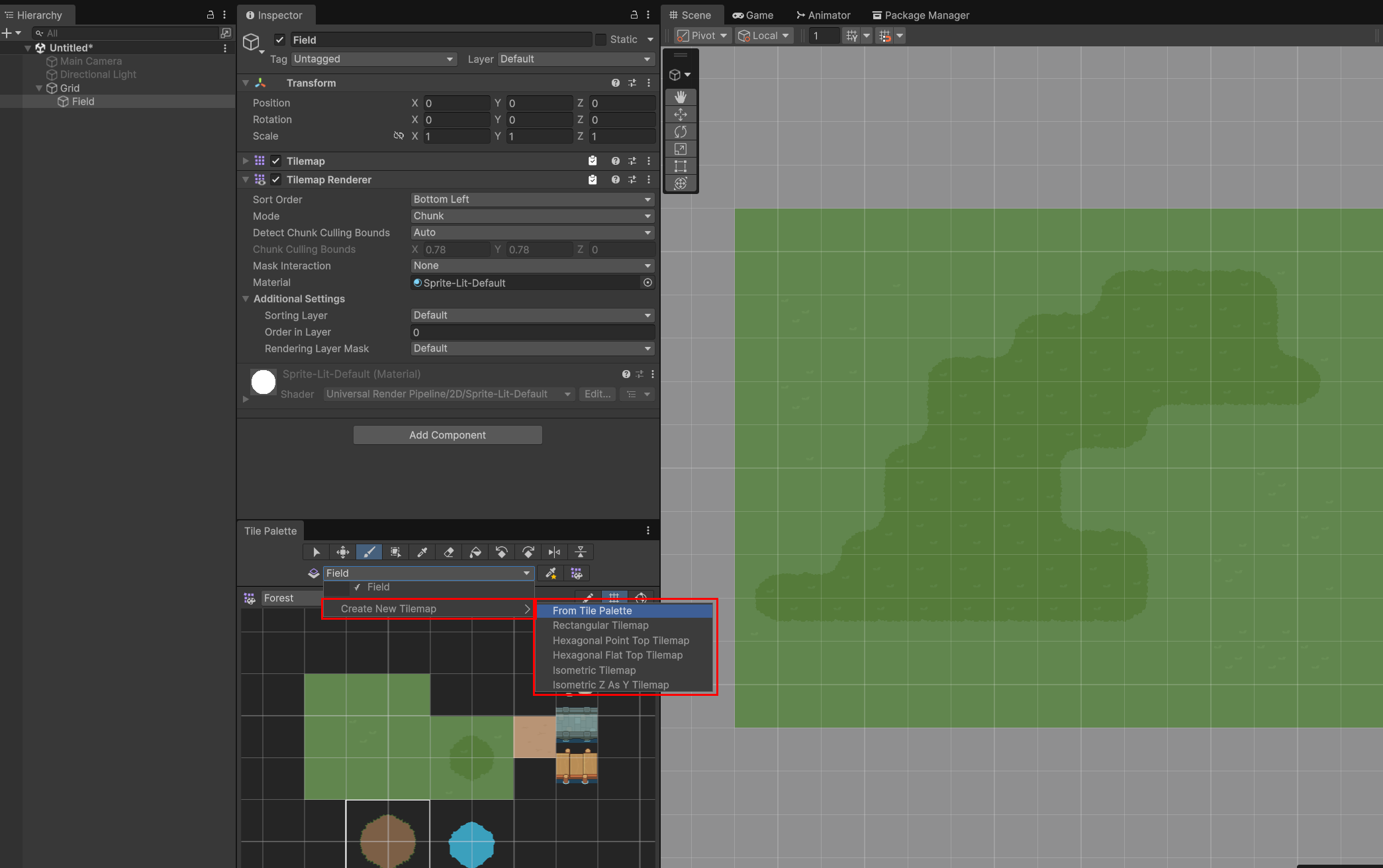Click the shader Edit... button
The width and height of the screenshot is (1383, 868).
(x=597, y=394)
